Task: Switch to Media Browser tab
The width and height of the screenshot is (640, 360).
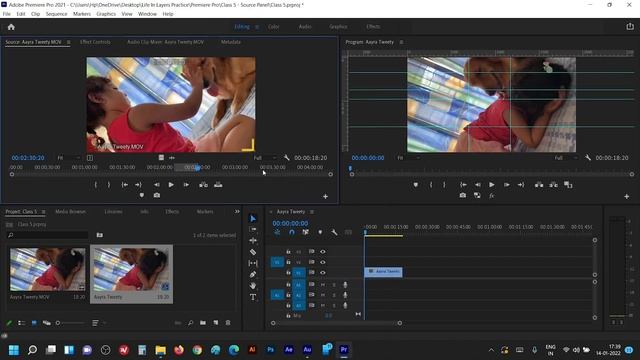Action: point(70,211)
